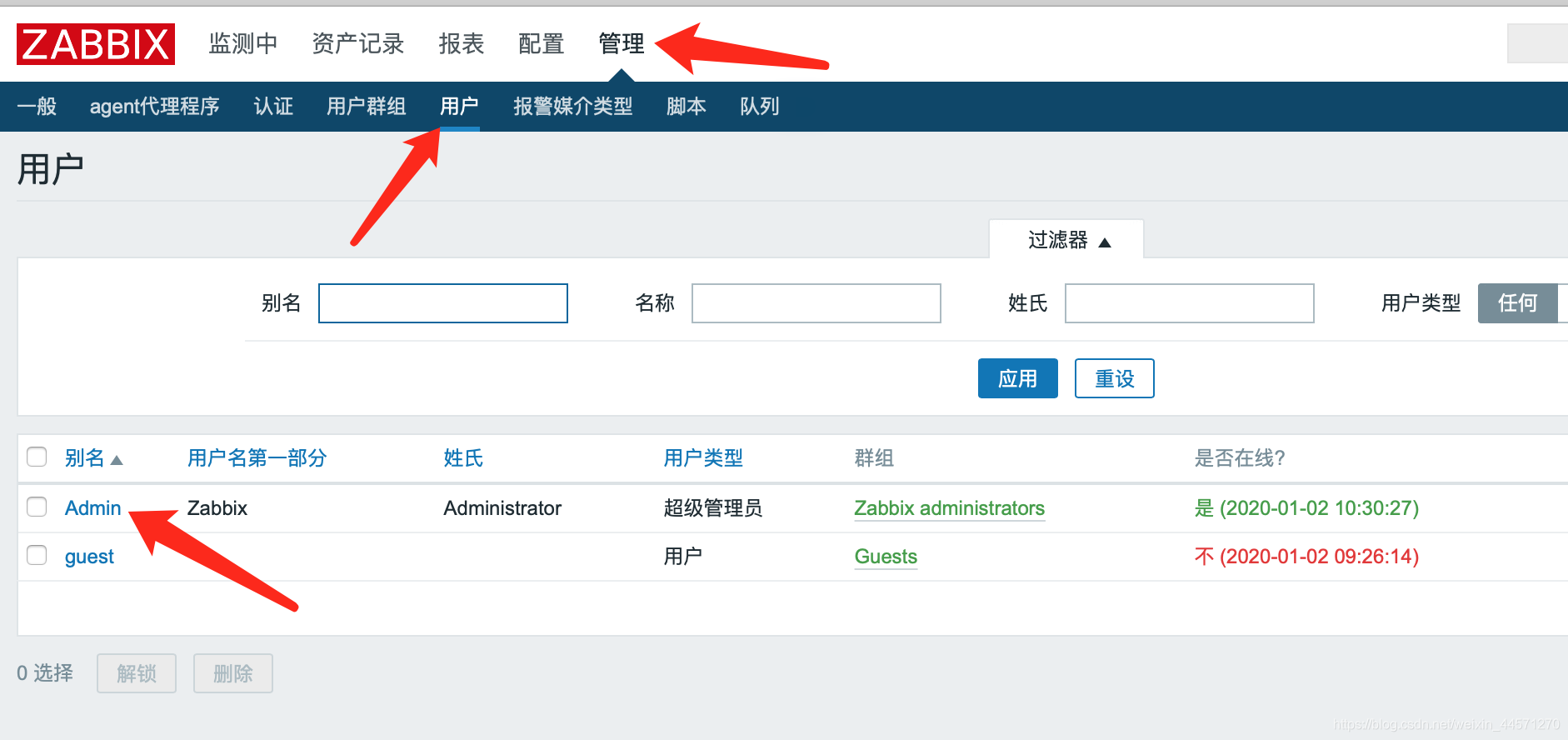Click the Zabbix first name cell
The image size is (1568, 740).
tap(217, 508)
